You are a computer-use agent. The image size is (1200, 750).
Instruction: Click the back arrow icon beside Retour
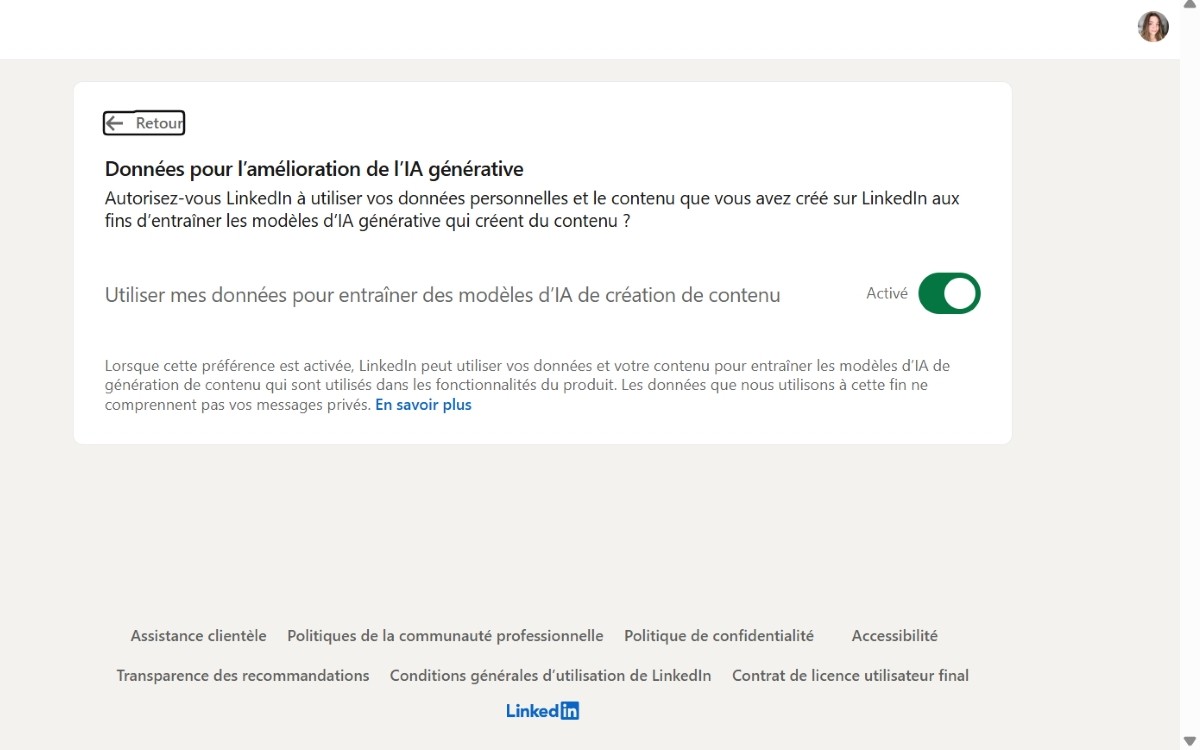click(x=116, y=122)
